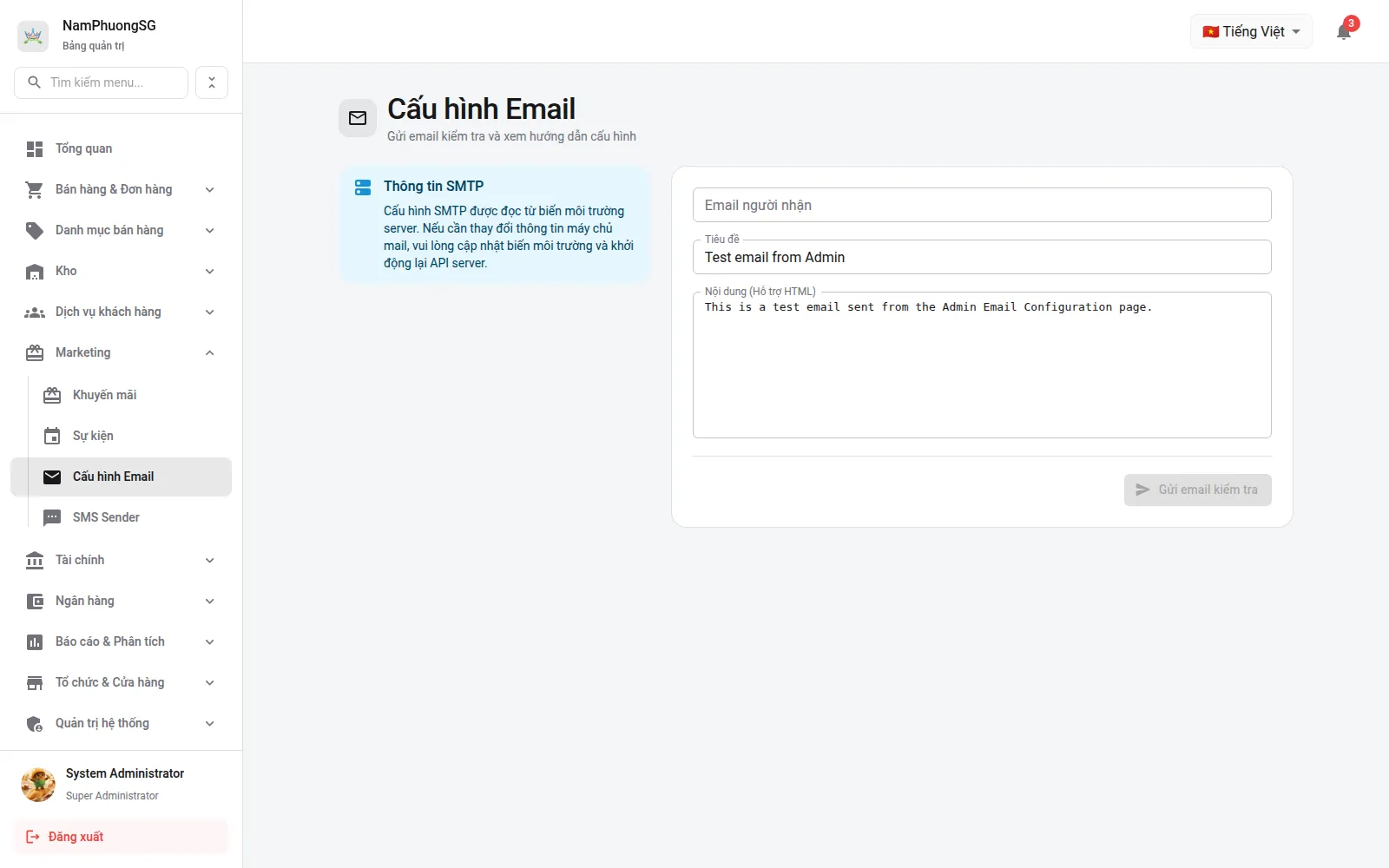Click the store icon for Tổ chức & Cửa hàng
1389x868 pixels.
click(x=35, y=683)
